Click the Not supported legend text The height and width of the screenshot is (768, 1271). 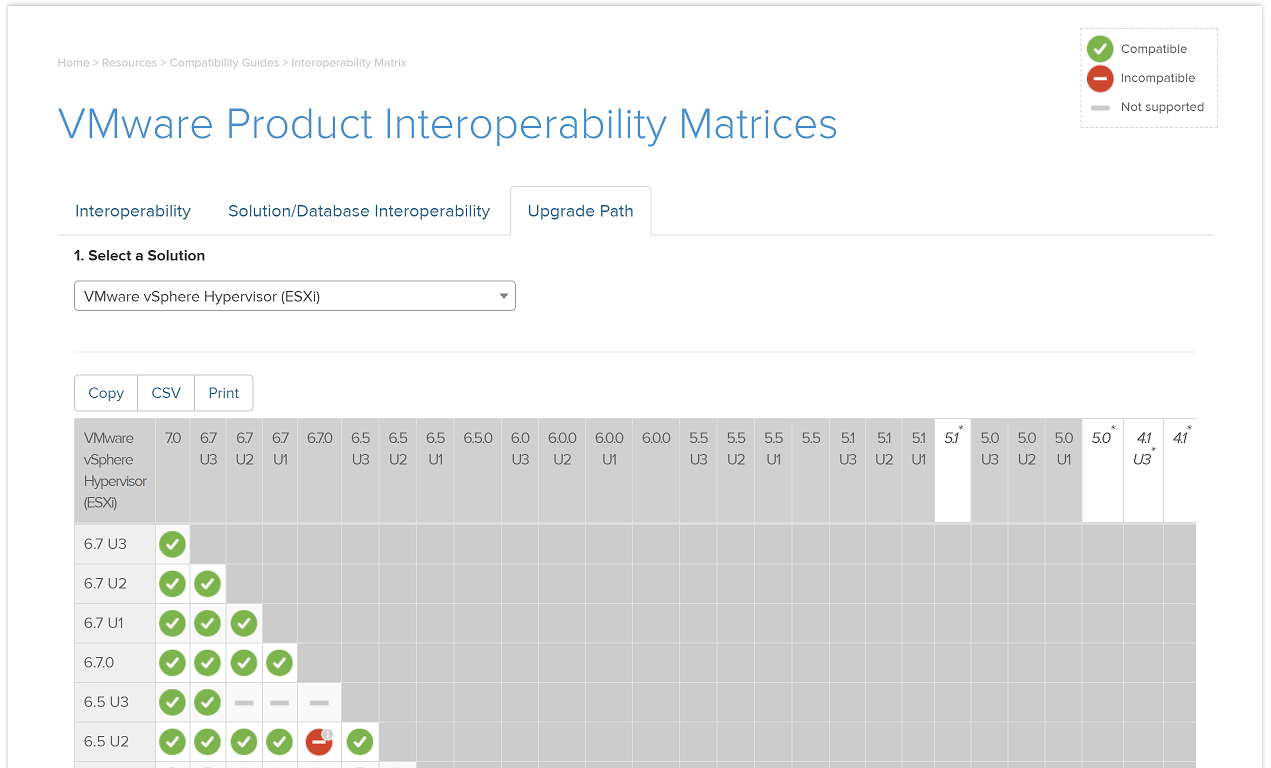pos(1162,107)
